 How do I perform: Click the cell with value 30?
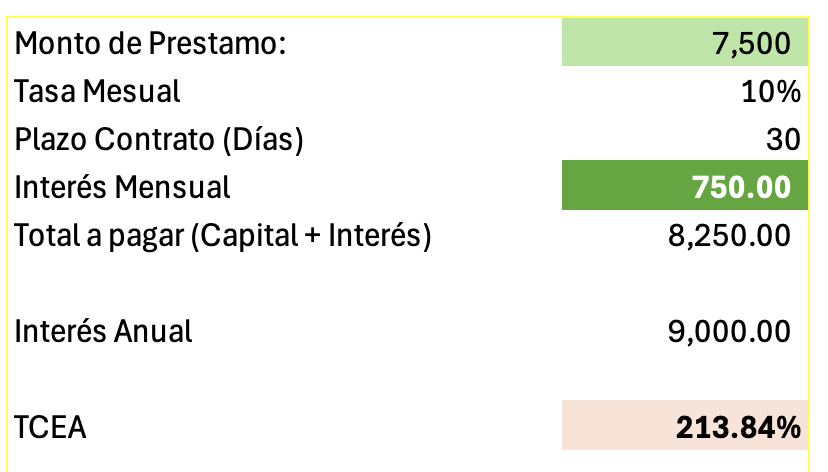(x=684, y=140)
